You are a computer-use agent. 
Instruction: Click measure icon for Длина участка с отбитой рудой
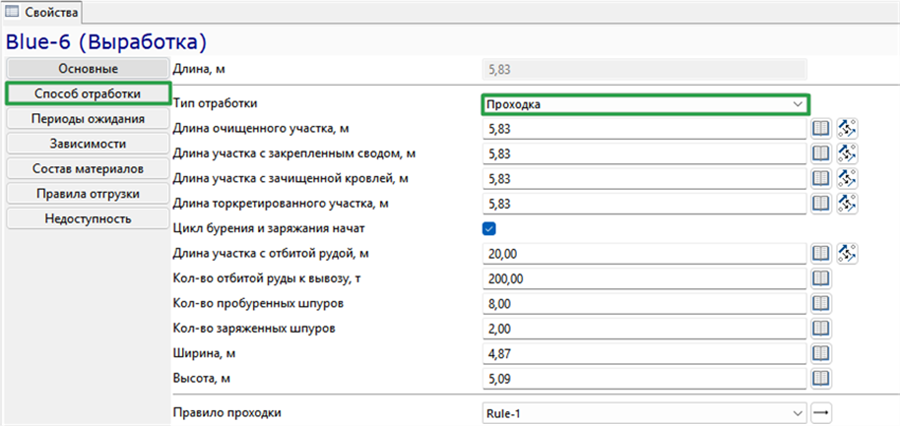click(847, 254)
